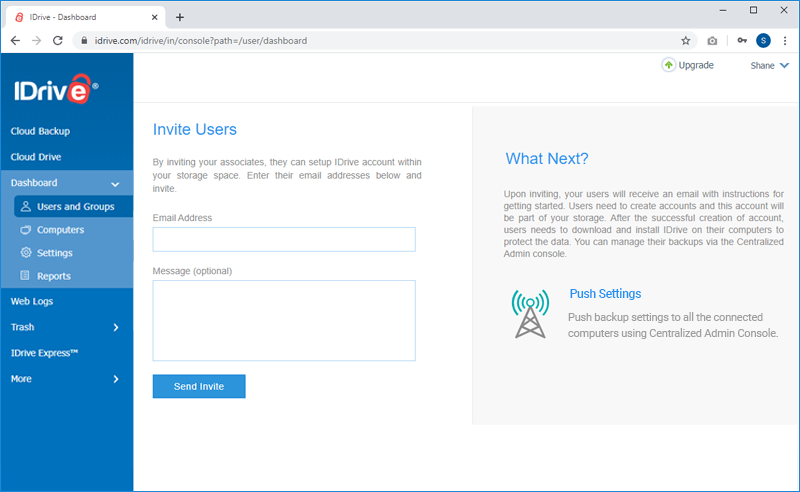Click the More menu label

(x=21, y=379)
